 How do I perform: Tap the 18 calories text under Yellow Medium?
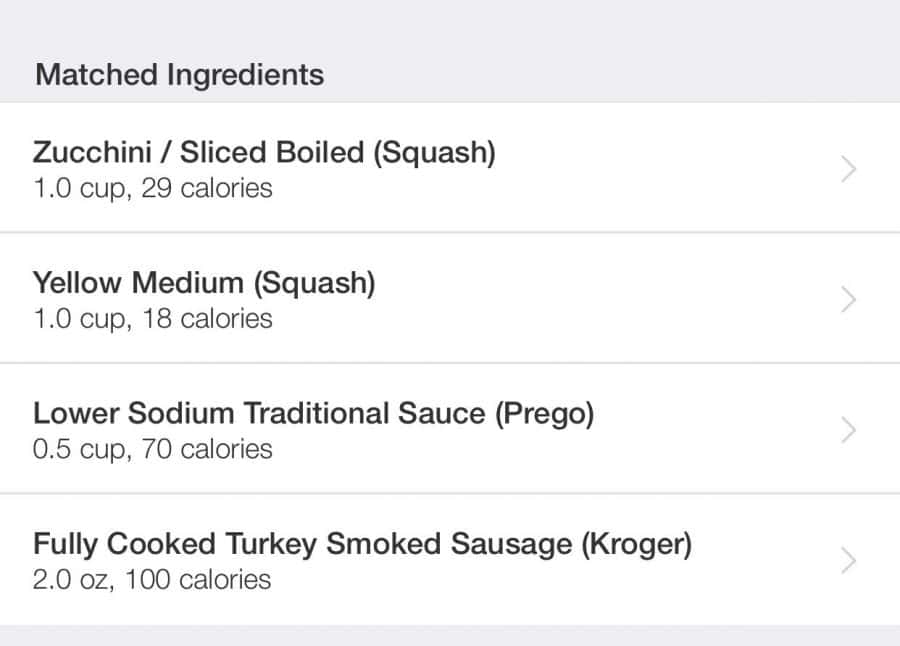tap(207, 319)
